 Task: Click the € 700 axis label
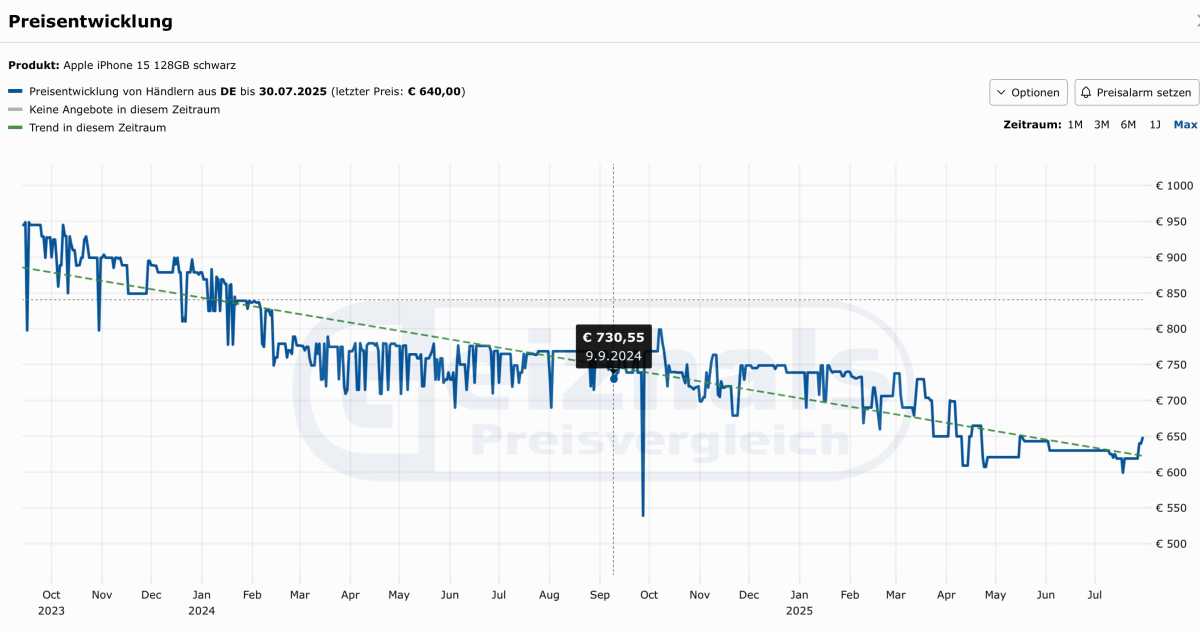pyautogui.click(x=1172, y=401)
